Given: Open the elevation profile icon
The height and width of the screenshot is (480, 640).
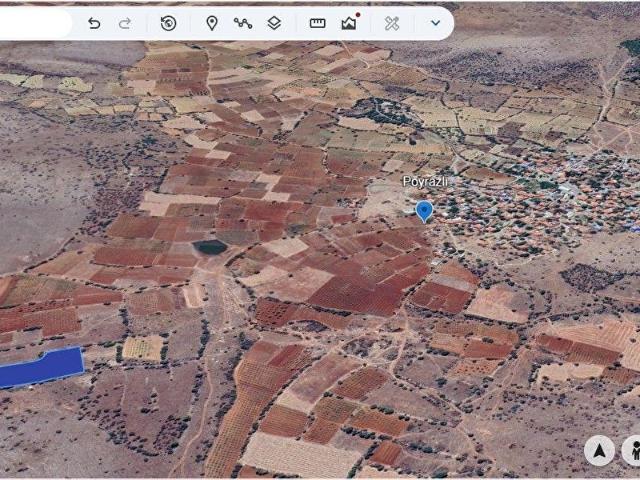Looking at the screenshot, I should coord(349,23).
